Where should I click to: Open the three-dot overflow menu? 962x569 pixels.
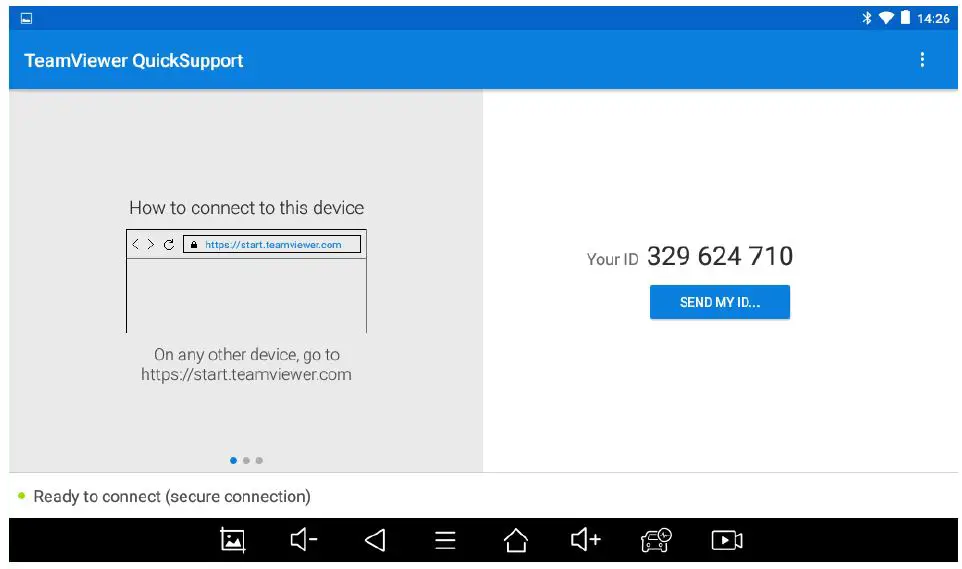click(922, 60)
